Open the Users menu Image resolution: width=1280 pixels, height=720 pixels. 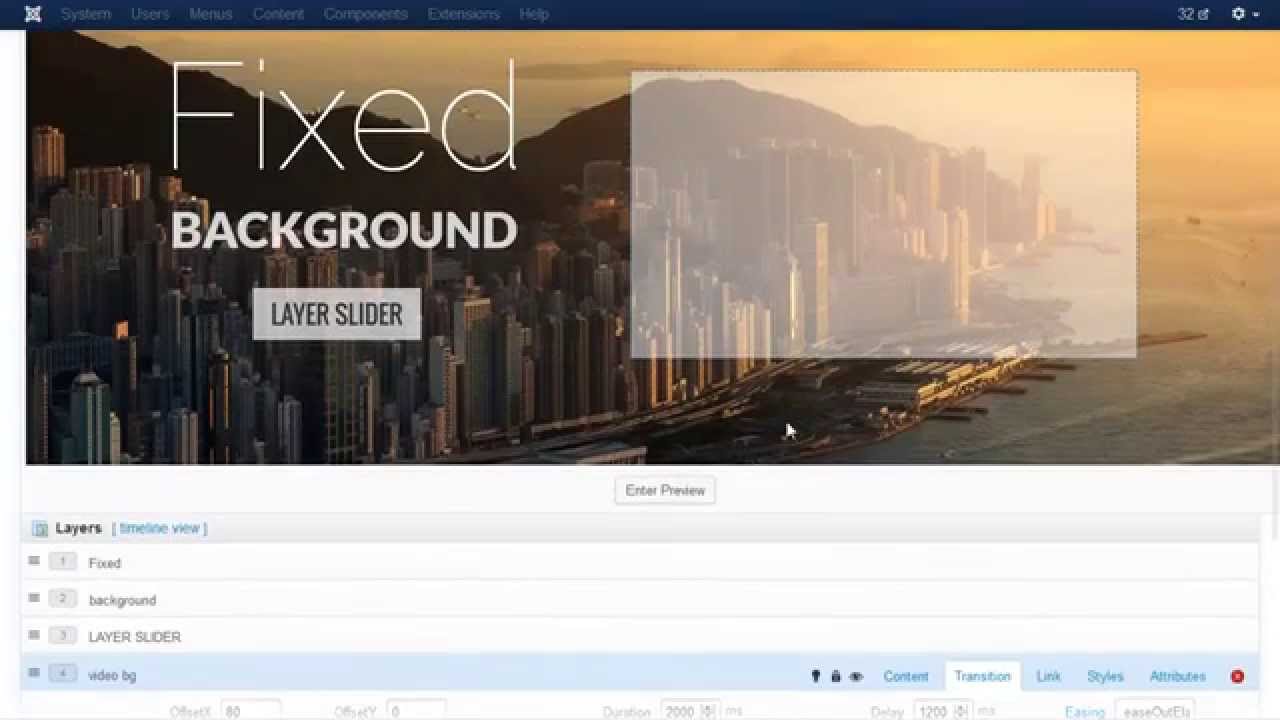pyautogui.click(x=150, y=14)
